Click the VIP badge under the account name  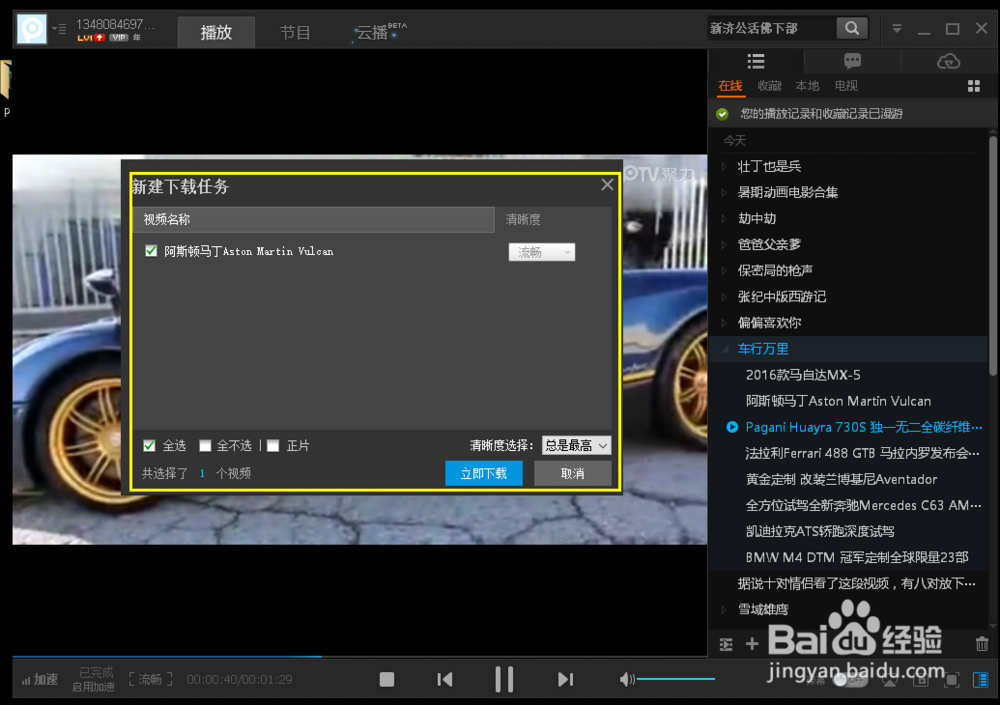point(119,38)
